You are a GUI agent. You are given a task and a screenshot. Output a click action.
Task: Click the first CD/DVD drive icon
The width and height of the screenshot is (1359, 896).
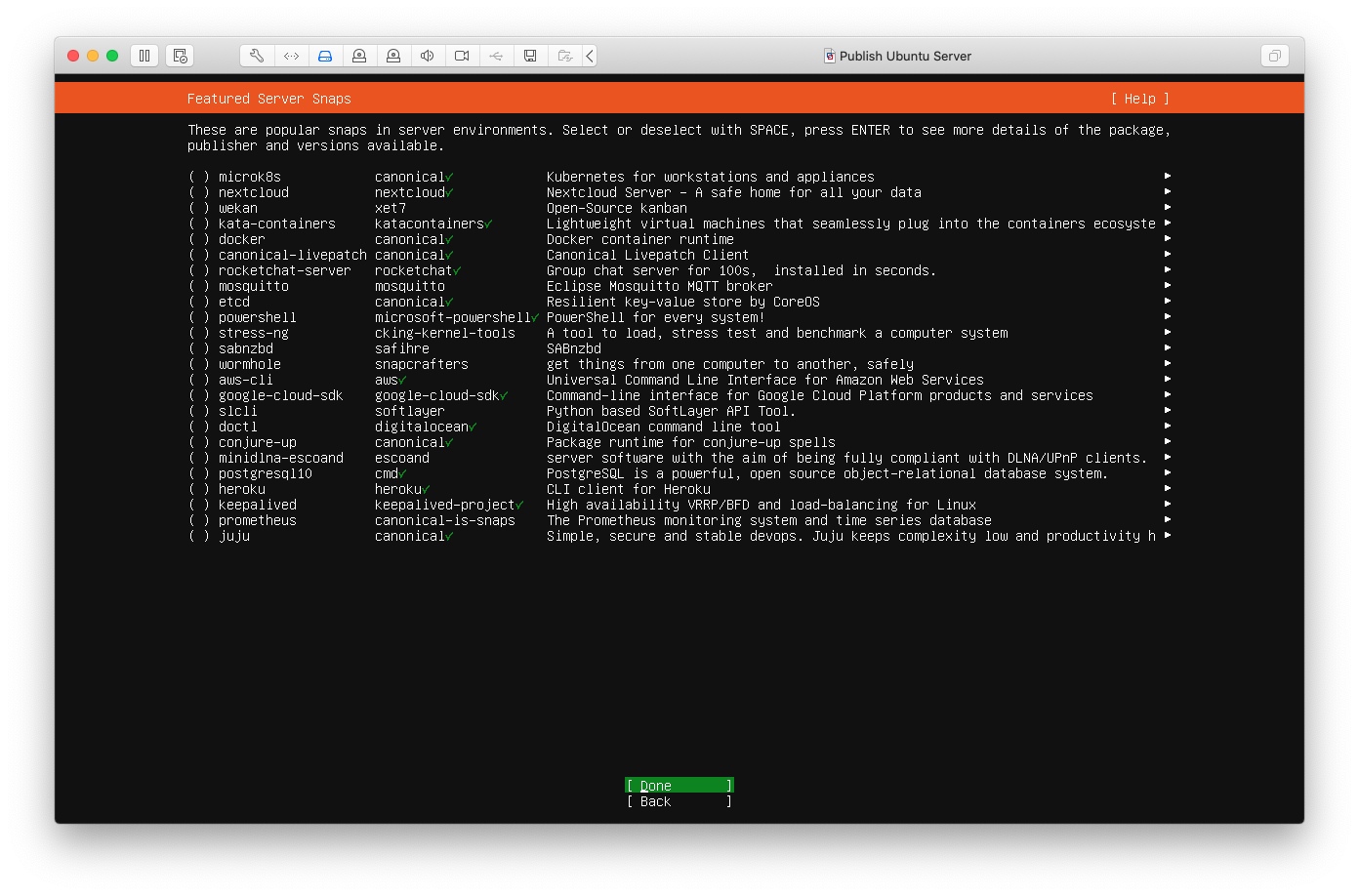tap(359, 56)
